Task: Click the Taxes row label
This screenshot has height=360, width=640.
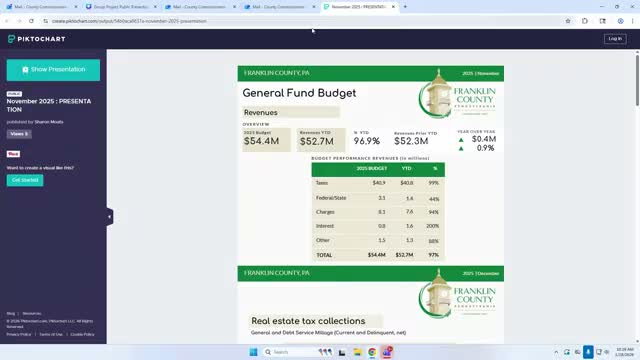Action: click(322, 183)
